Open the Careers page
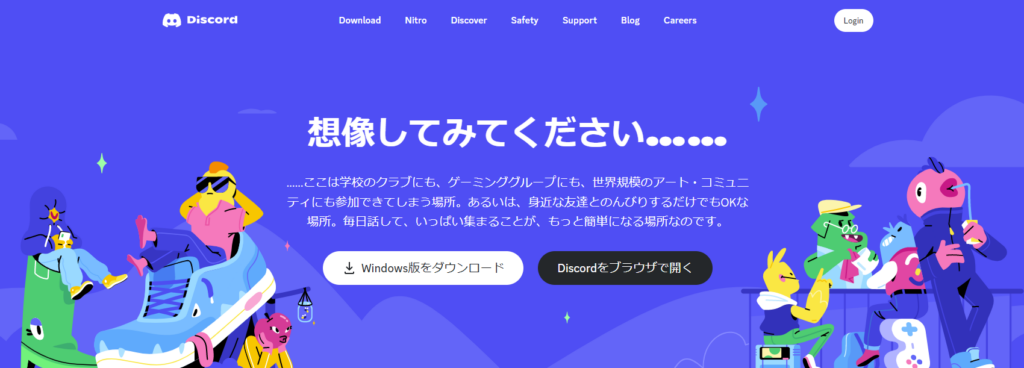1024x368 pixels. (x=680, y=20)
